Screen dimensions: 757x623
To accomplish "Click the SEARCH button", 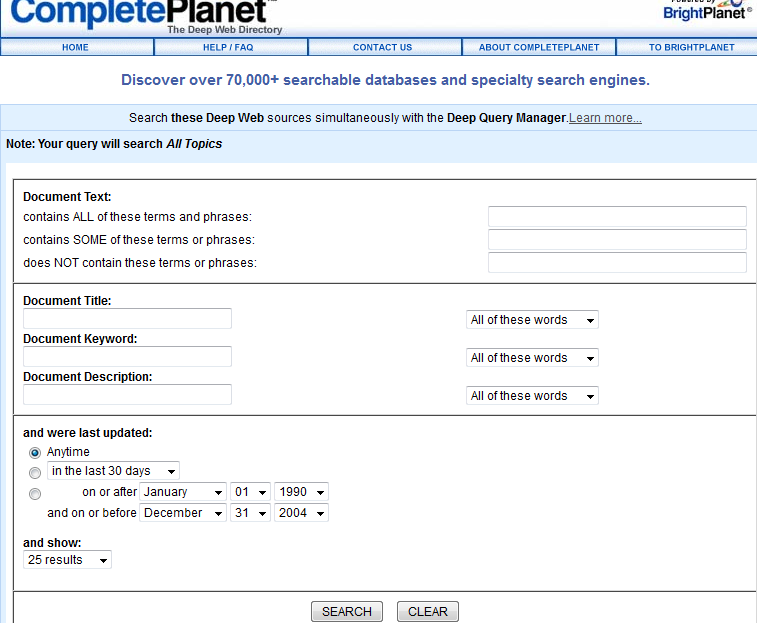I will 347,612.
